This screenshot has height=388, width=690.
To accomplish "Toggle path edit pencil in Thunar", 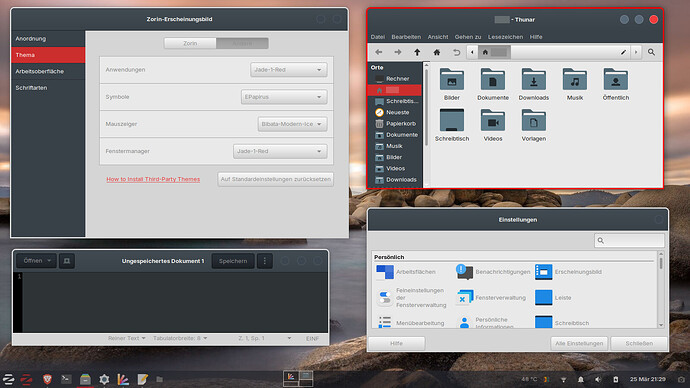I will 623,52.
